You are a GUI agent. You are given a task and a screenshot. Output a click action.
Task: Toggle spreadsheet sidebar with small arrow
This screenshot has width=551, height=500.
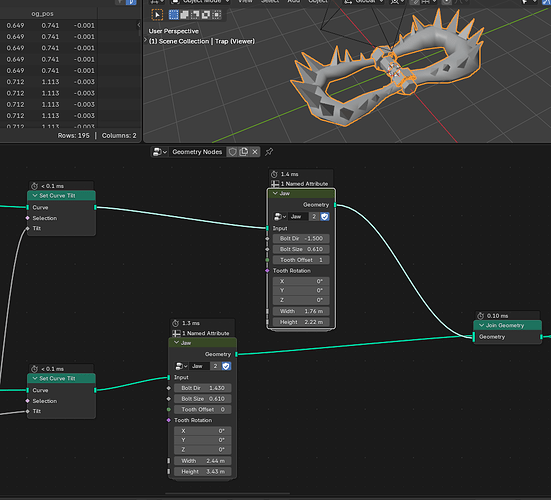coord(139,25)
